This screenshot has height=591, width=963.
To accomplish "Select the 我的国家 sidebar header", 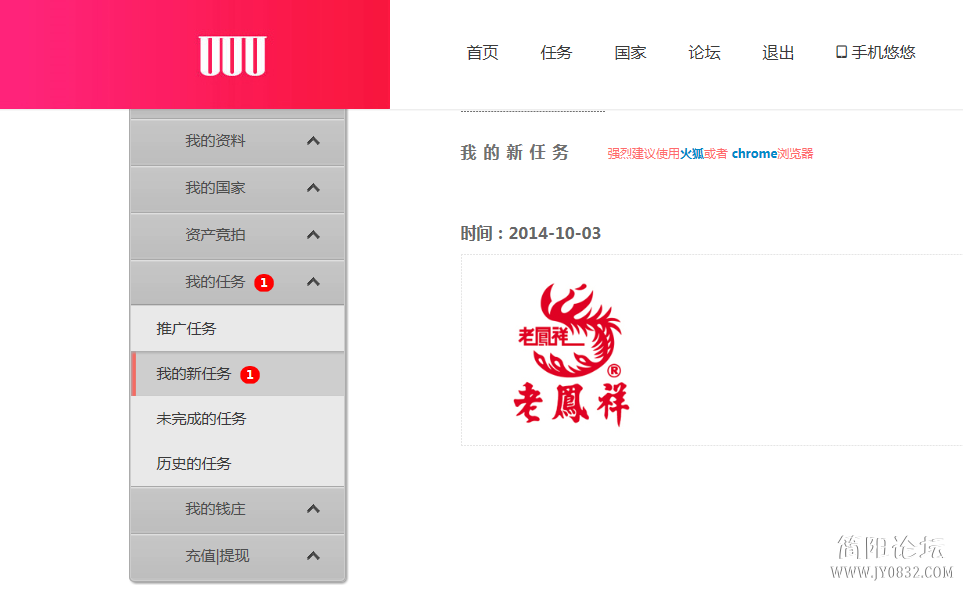I will point(238,188).
